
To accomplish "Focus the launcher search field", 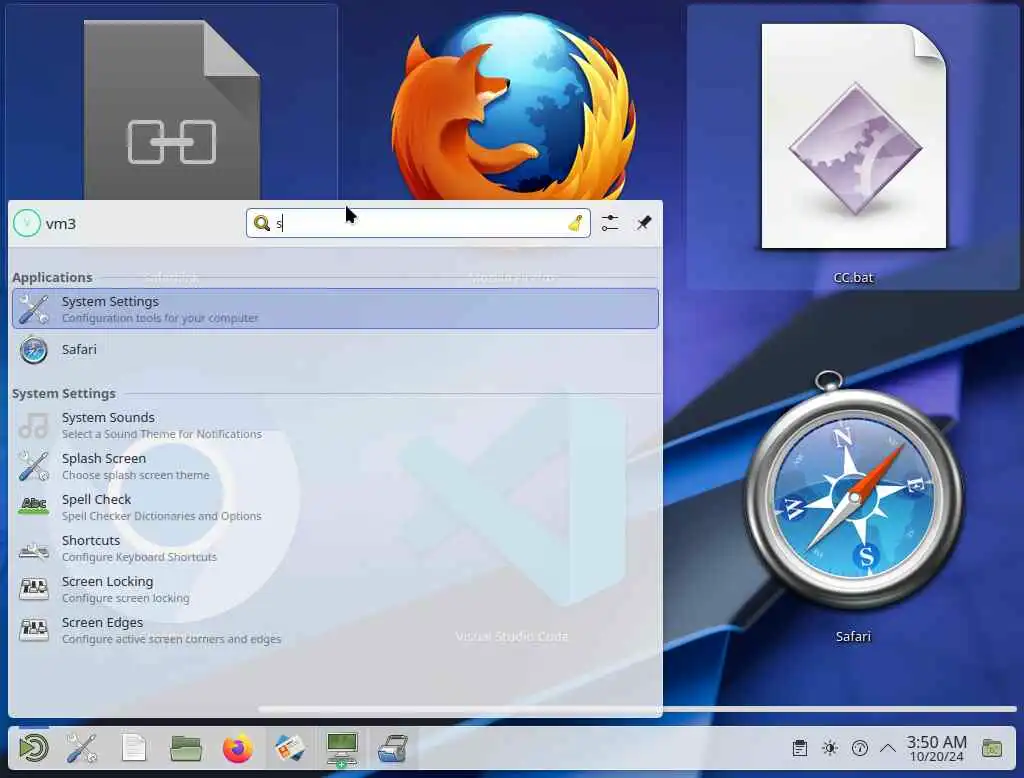I will click(x=418, y=223).
